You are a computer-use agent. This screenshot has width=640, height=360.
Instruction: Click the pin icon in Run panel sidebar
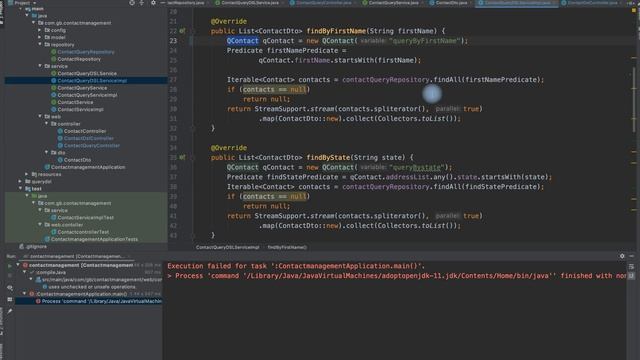[x=10, y=311]
